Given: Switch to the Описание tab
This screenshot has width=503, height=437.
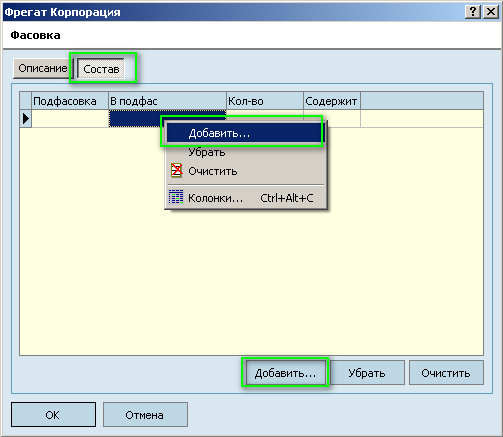Looking at the screenshot, I should click(42, 69).
